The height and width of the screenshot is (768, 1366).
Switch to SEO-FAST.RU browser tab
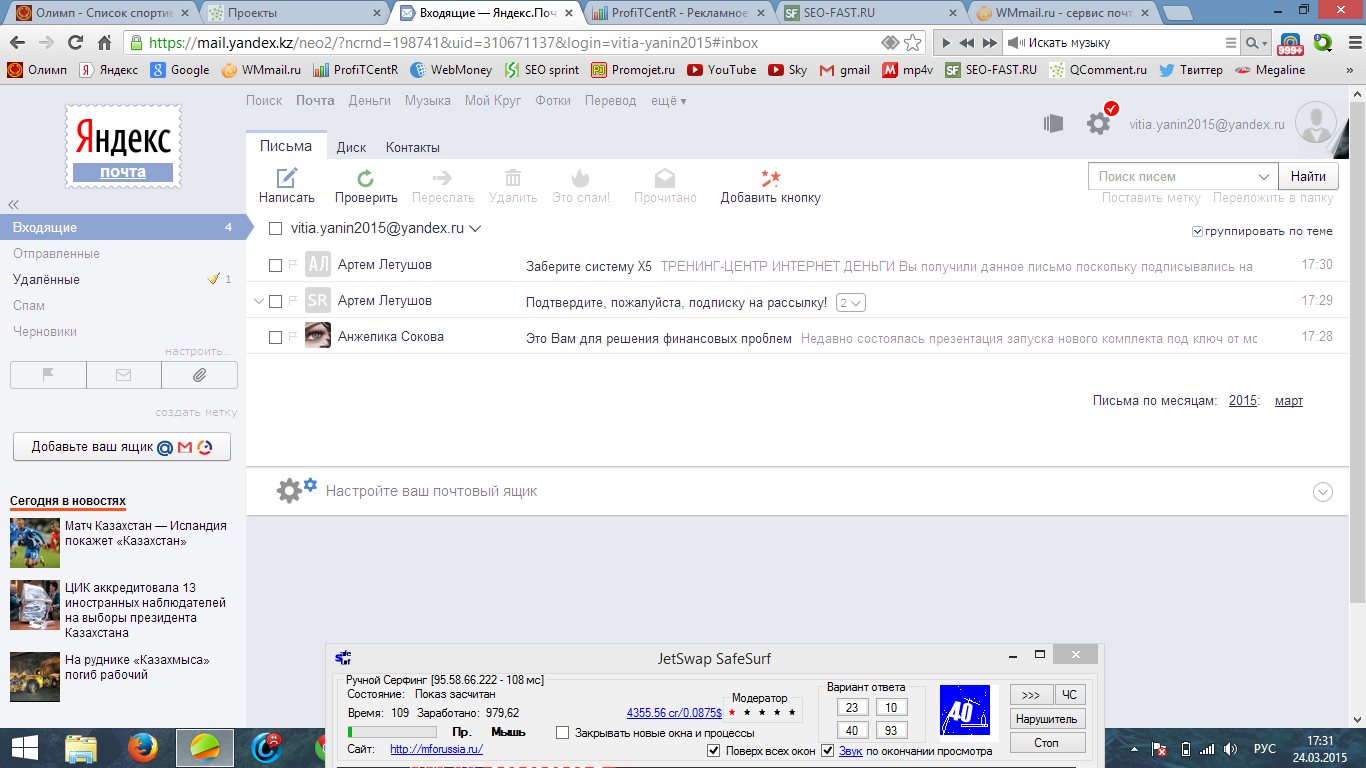click(x=870, y=14)
